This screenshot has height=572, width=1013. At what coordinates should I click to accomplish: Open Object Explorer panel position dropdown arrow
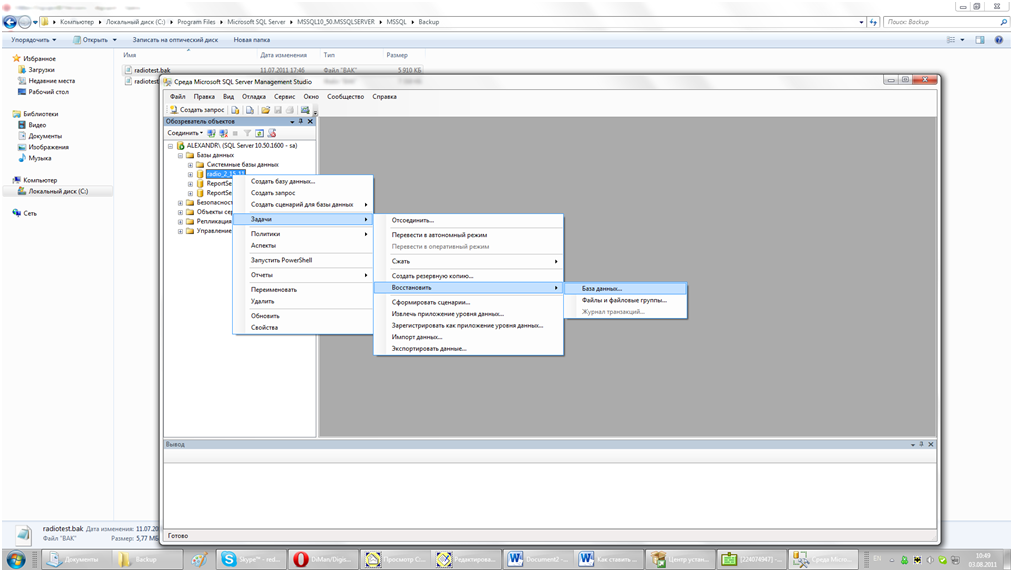(x=292, y=122)
